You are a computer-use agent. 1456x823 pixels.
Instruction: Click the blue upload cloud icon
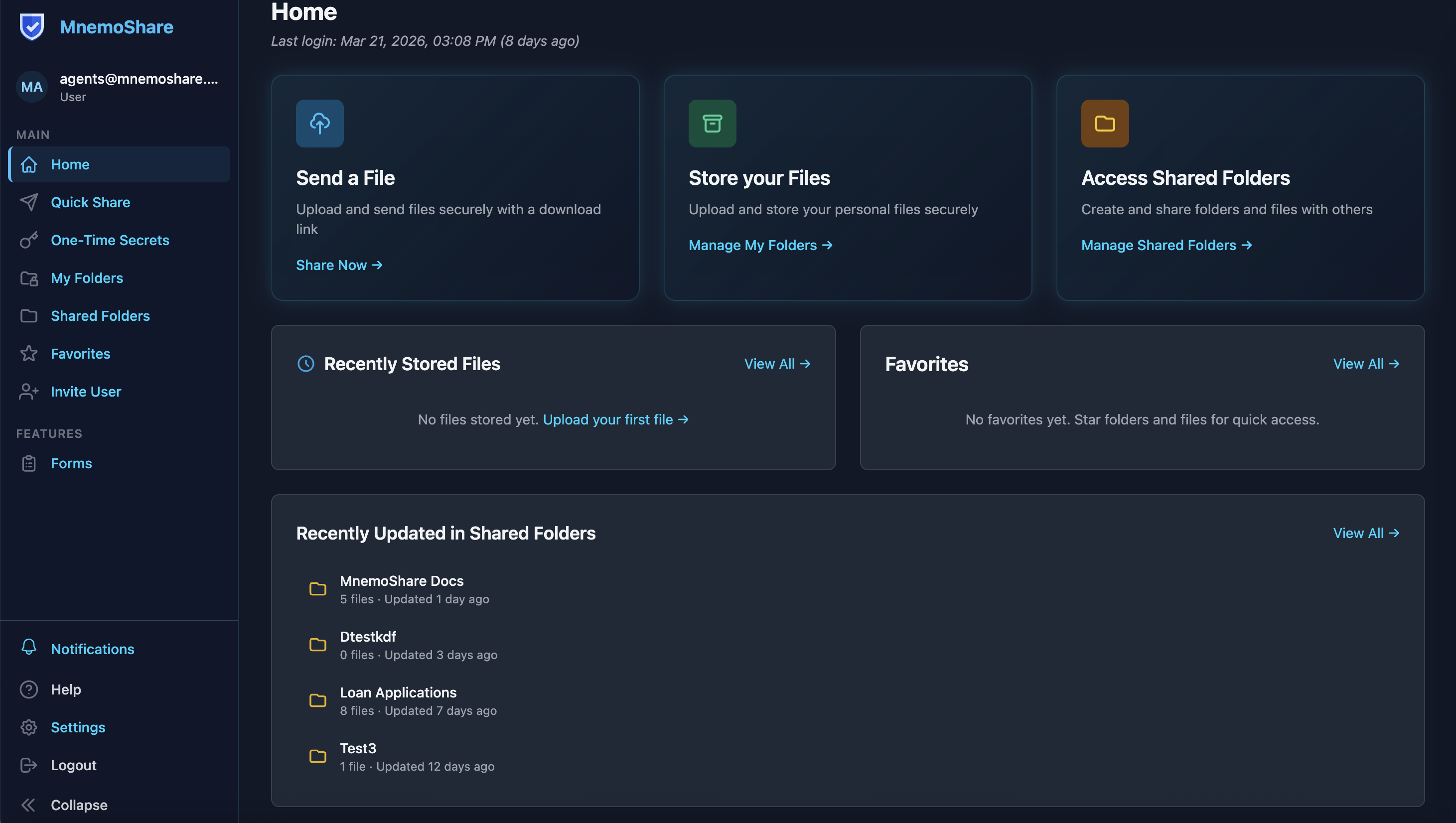click(319, 123)
